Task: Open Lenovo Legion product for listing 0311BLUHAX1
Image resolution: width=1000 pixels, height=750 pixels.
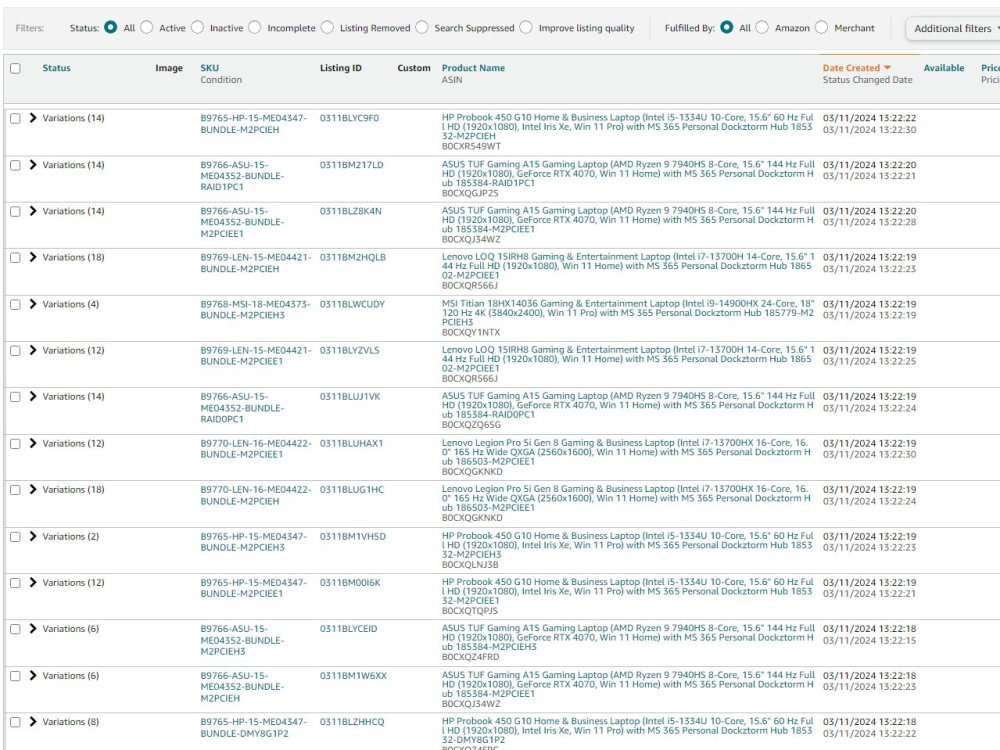Action: coord(626,452)
